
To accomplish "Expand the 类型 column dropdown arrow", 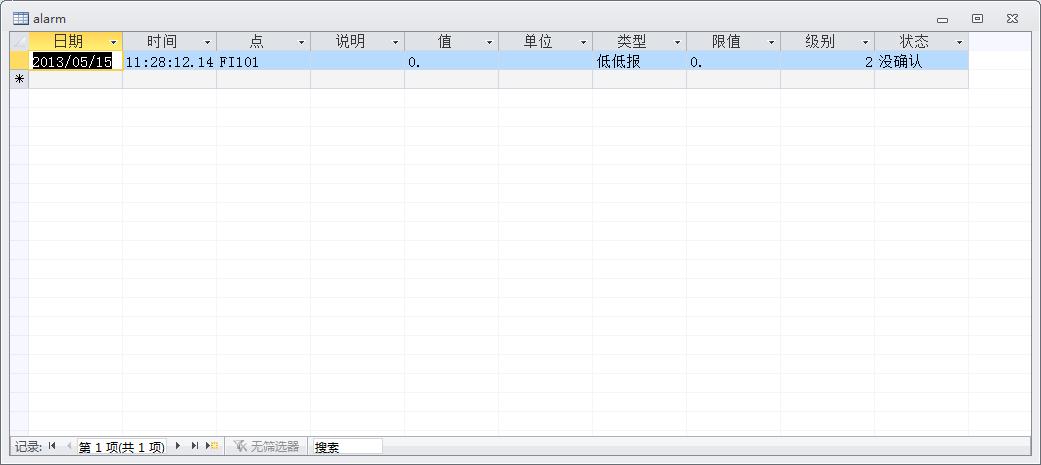I will pos(677,42).
